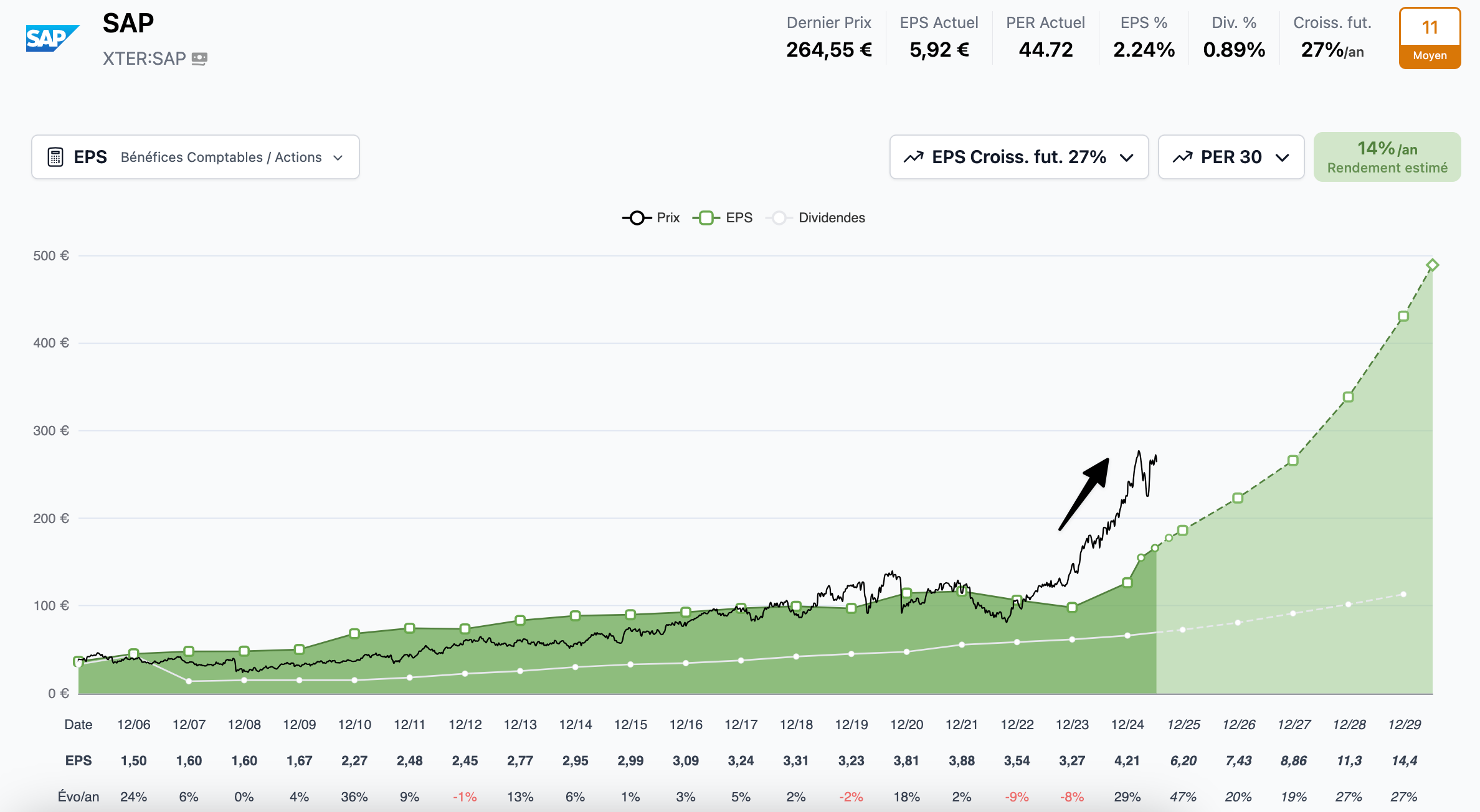Viewport: 1480px width, 812px height.
Task: Click the trend arrow icon beside PER 30
Action: (1182, 157)
